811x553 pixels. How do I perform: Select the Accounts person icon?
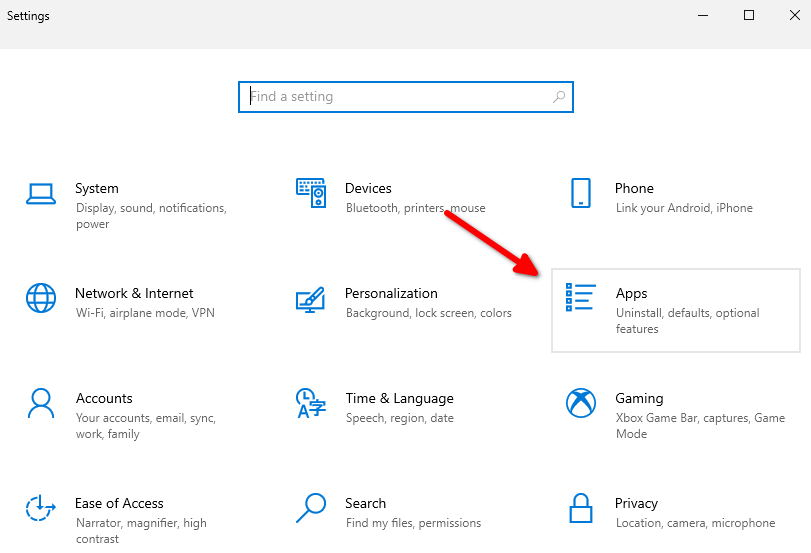click(x=41, y=403)
